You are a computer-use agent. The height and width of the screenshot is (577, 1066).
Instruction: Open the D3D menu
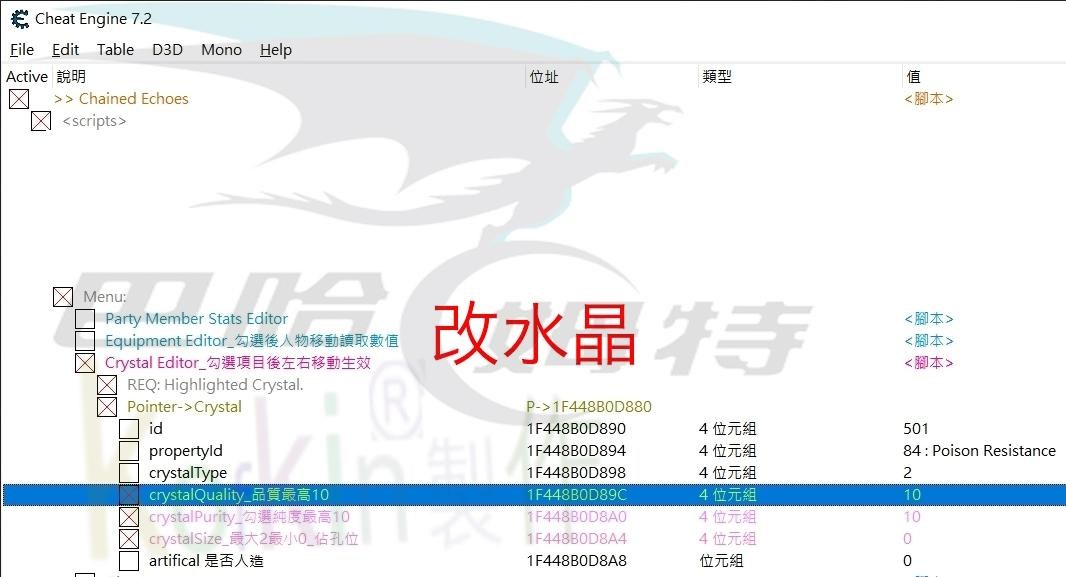(167, 49)
